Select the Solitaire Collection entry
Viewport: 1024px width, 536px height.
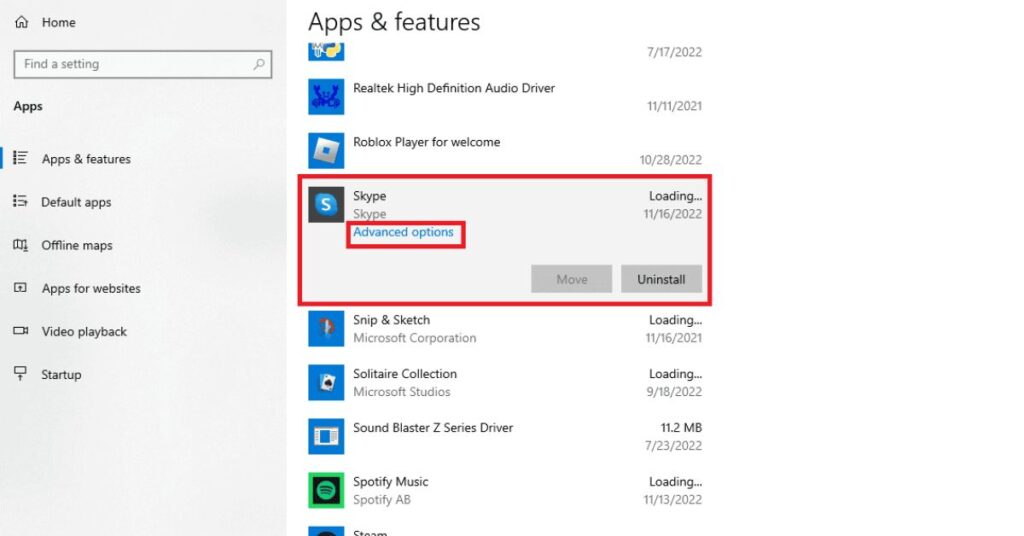click(x=505, y=382)
